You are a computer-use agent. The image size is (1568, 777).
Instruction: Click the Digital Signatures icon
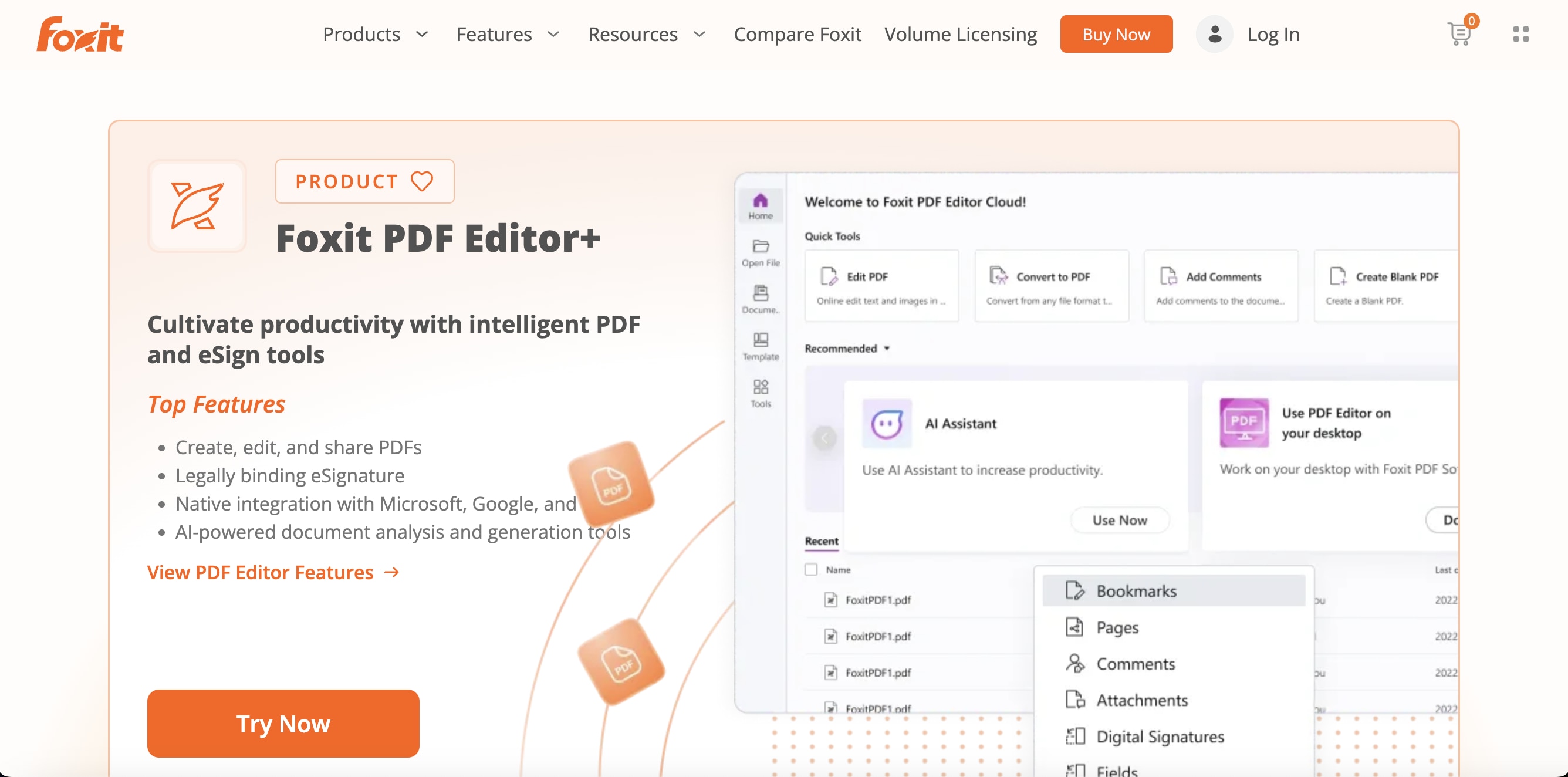pos(1074,736)
